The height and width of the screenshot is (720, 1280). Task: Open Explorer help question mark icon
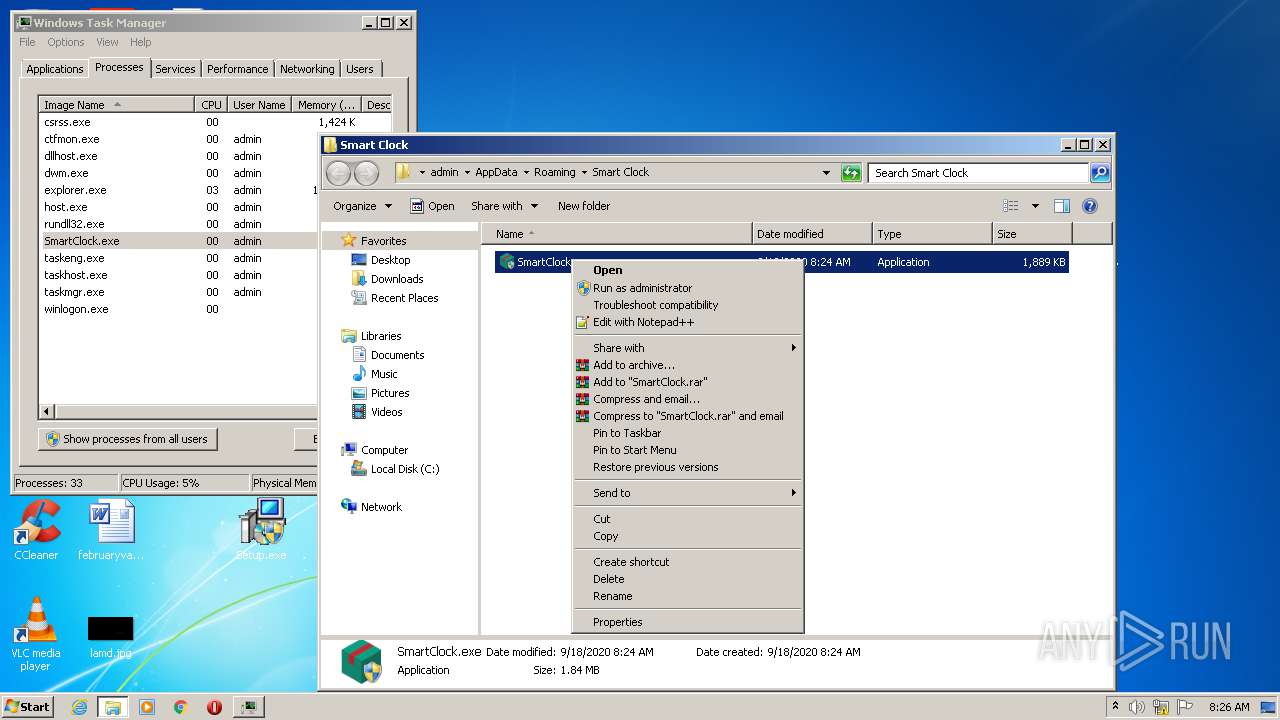(1090, 206)
